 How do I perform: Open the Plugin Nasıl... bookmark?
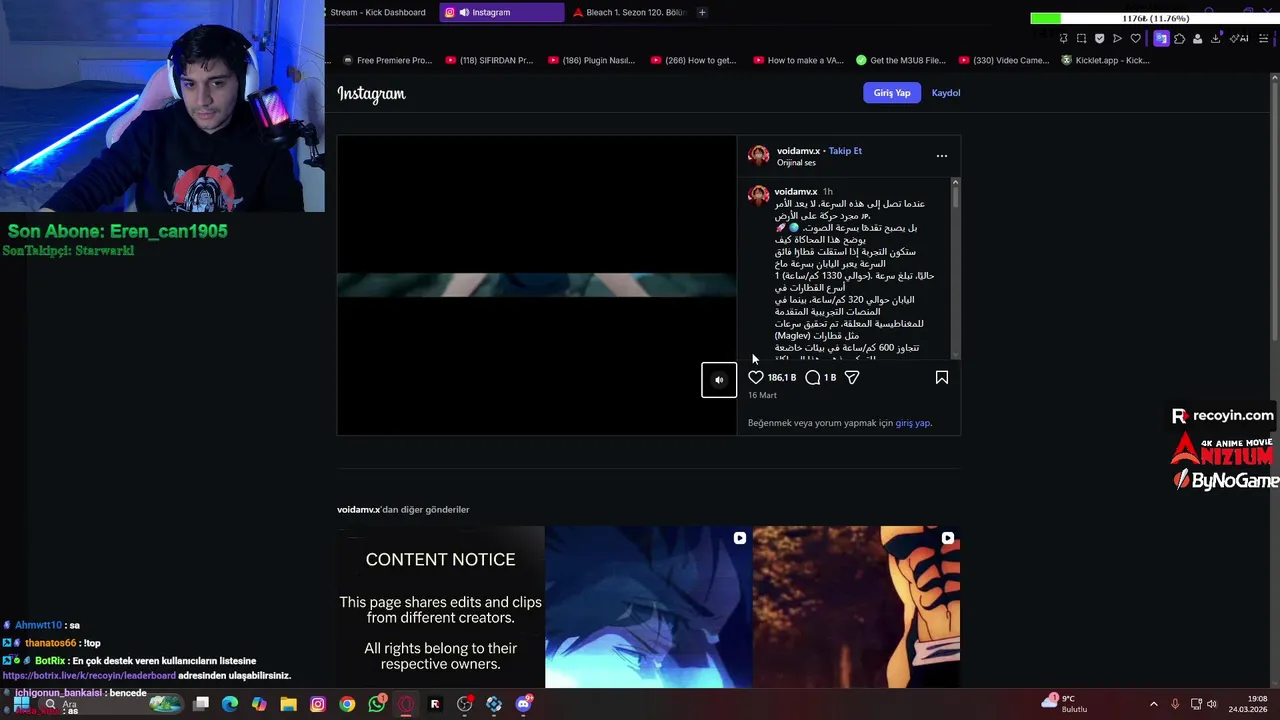[x=592, y=60]
